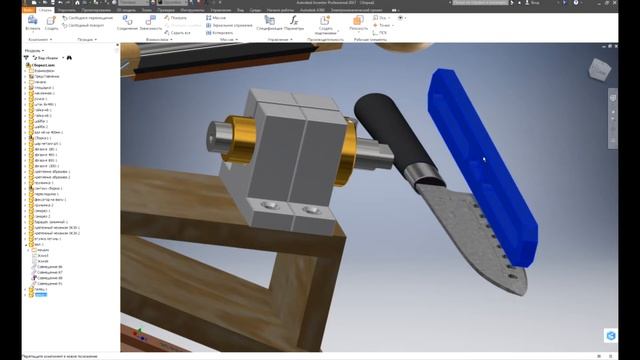Click the home icon in quick access toolbar

point(77,2)
